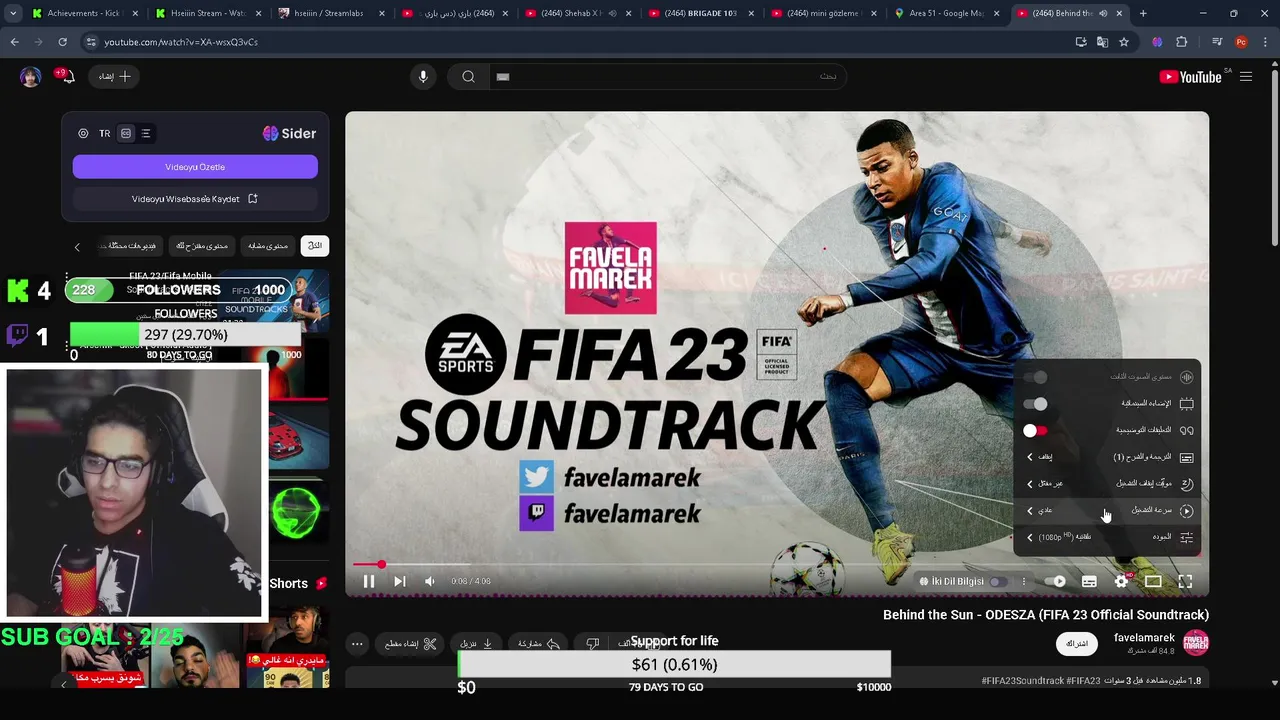Click the search magnifier icon

pos(468,77)
